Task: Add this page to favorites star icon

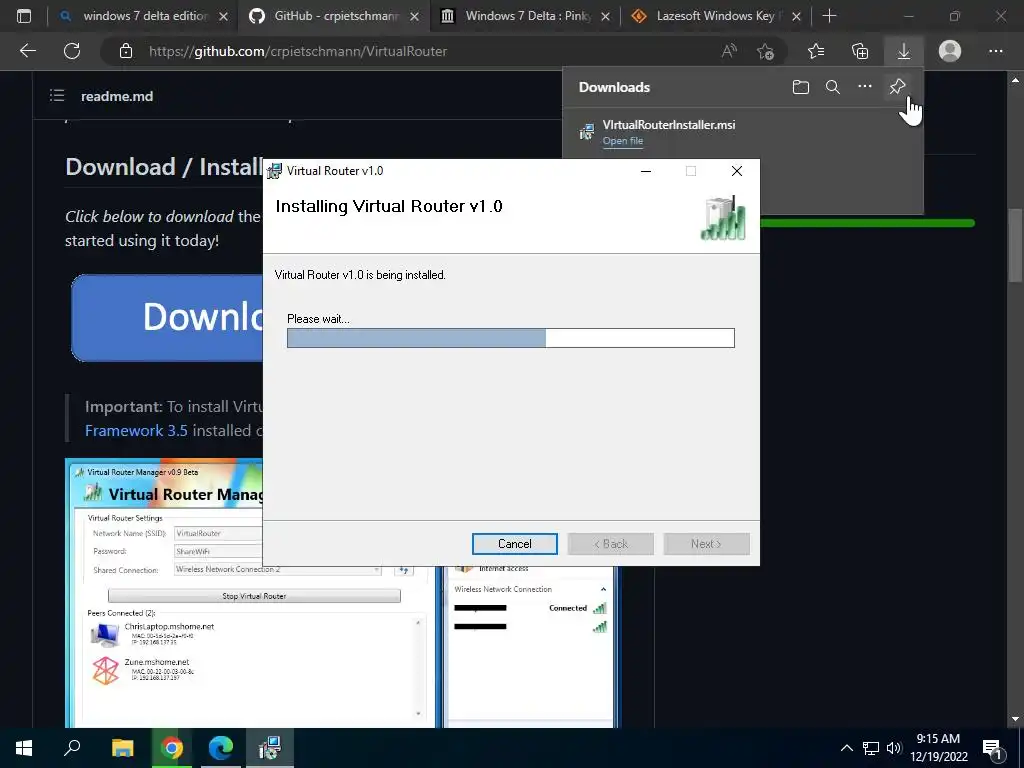Action: [x=765, y=51]
